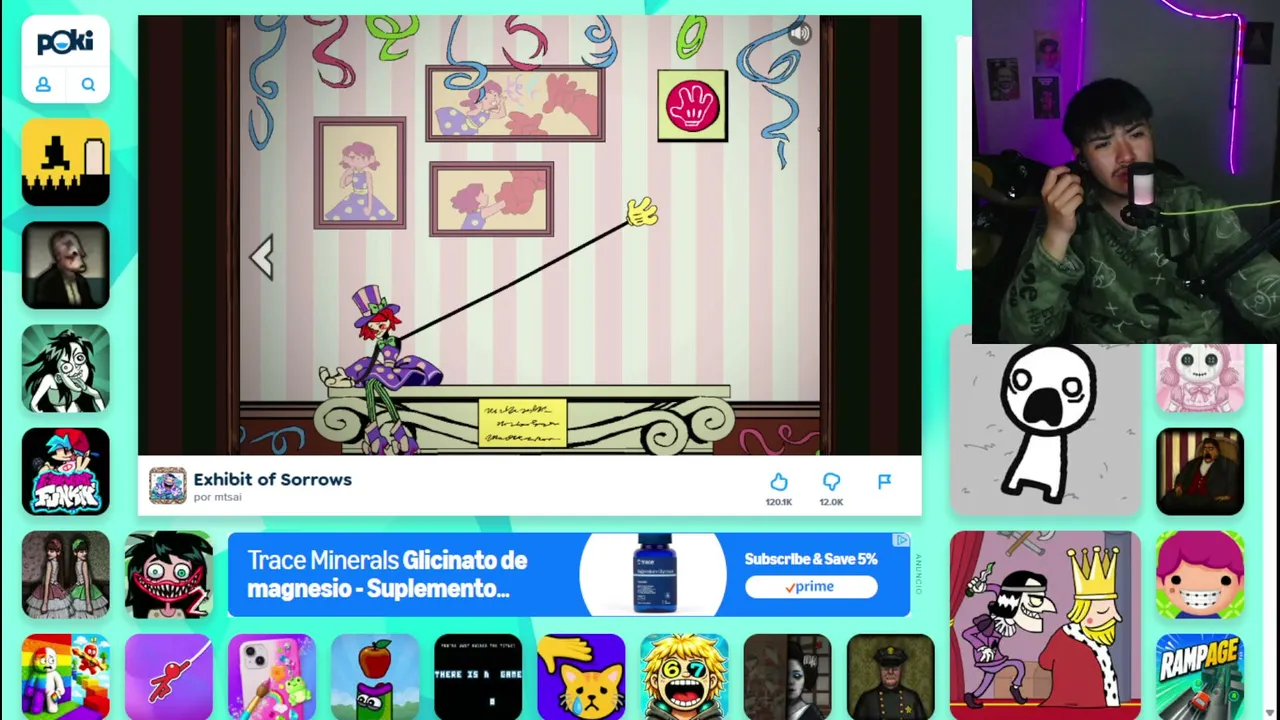Viewport: 1280px width, 720px height.
Task: Click the left arrow in the game
Action: pos(262,258)
